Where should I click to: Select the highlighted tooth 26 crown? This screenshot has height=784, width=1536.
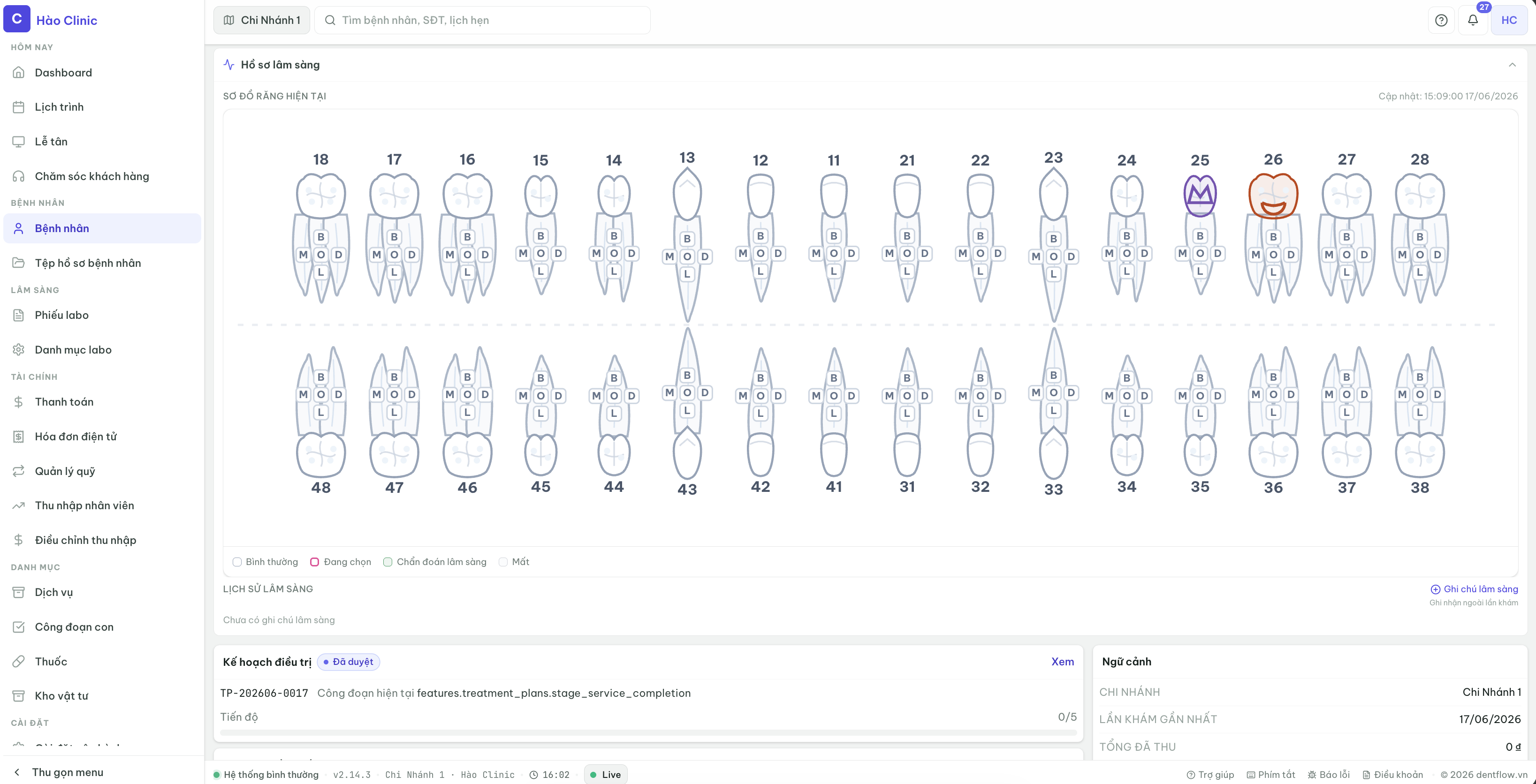[1273, 196]
